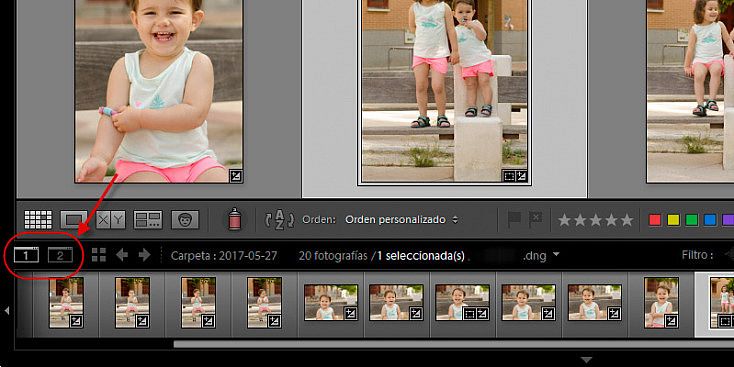Apply the red color label
The width and height of the screenshot is (734, 367).
coord(655,220)
